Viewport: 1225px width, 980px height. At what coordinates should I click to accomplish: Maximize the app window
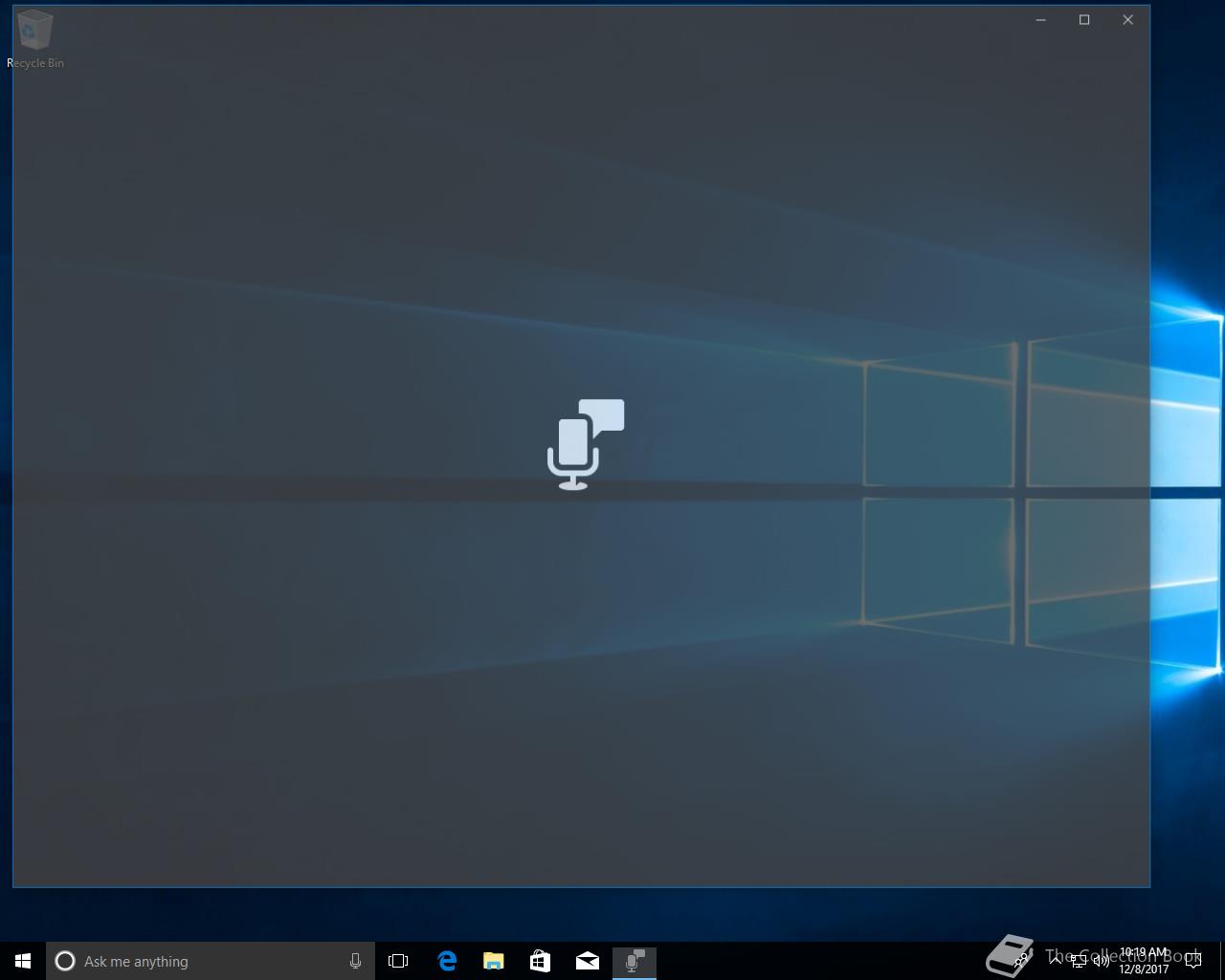click(x=1084, y=19)
